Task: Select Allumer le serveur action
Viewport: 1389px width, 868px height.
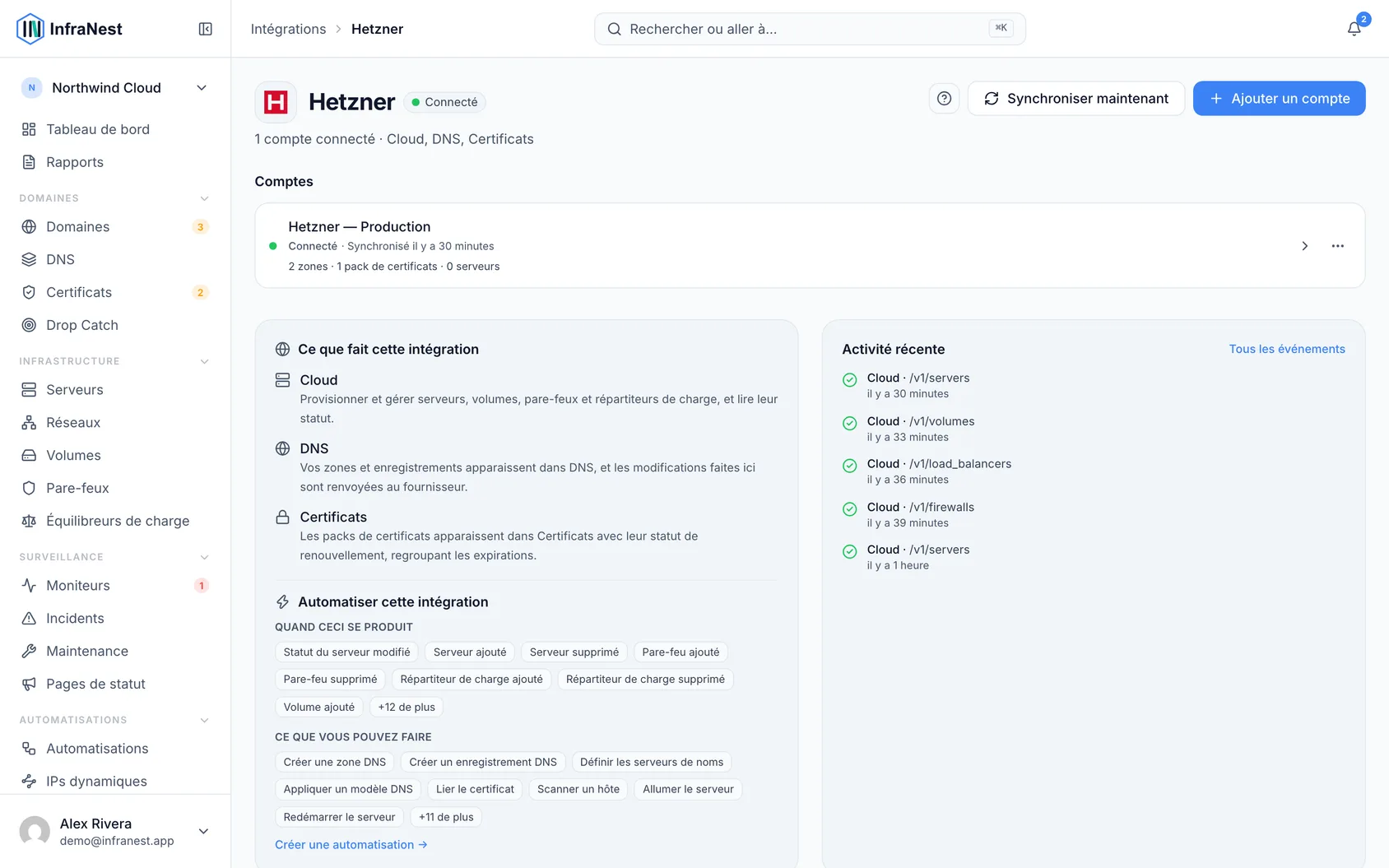Action: [688, 790]
